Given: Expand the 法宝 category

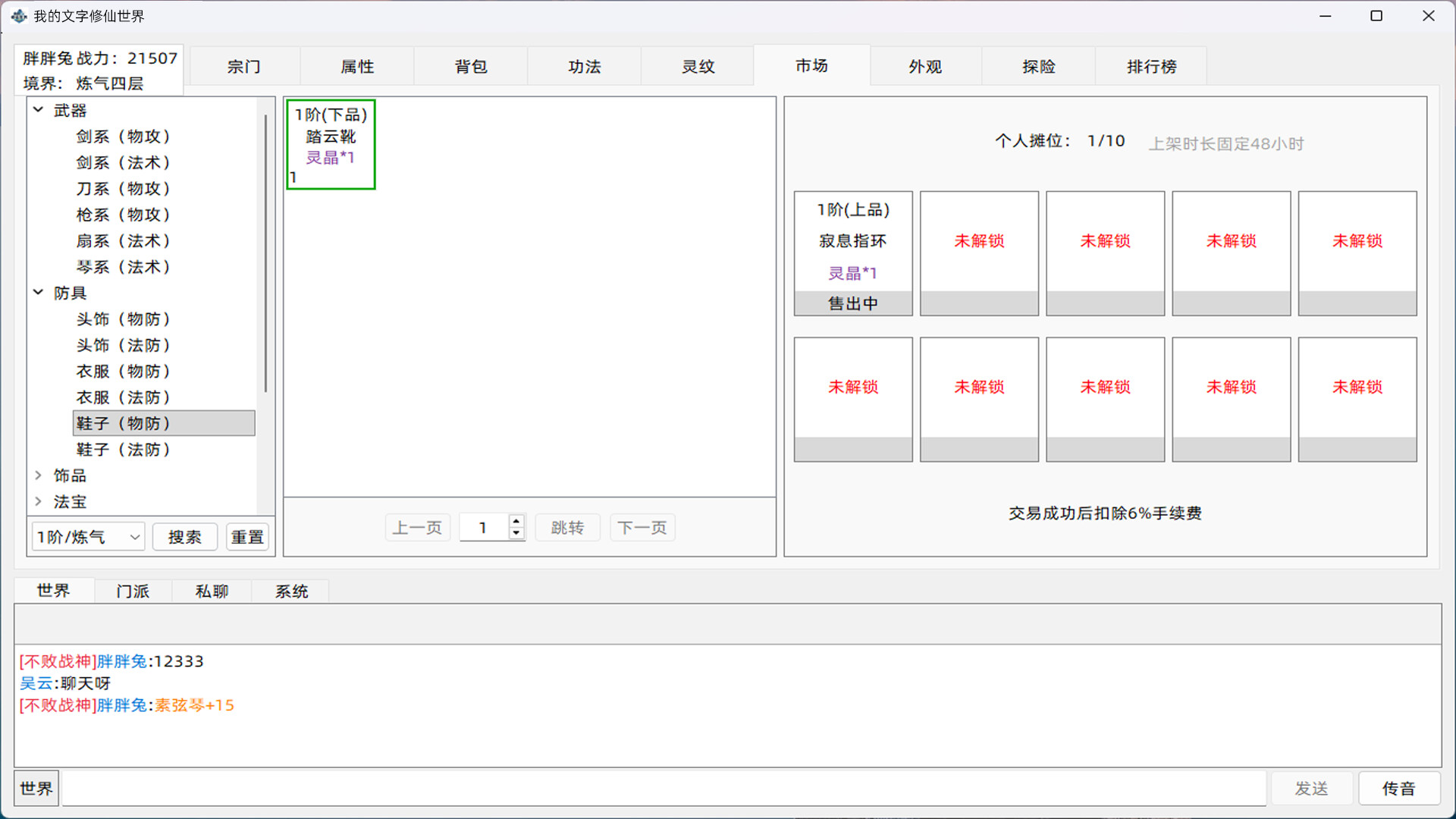Looking at the screenshot, I should click(39, 501).
